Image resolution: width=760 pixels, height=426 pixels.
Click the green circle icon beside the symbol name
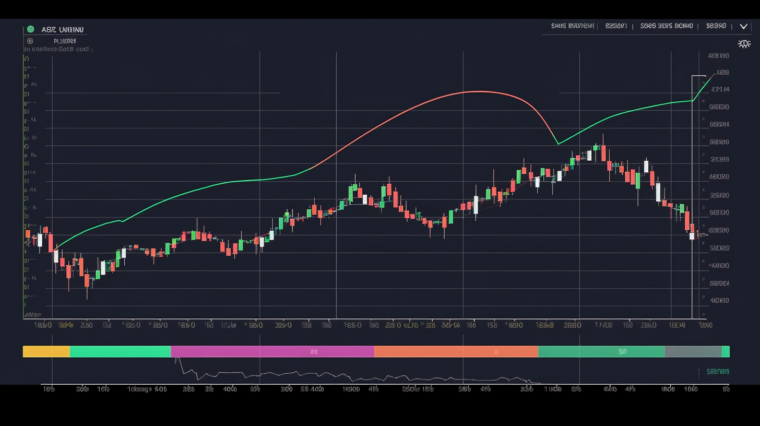point(30,30)
